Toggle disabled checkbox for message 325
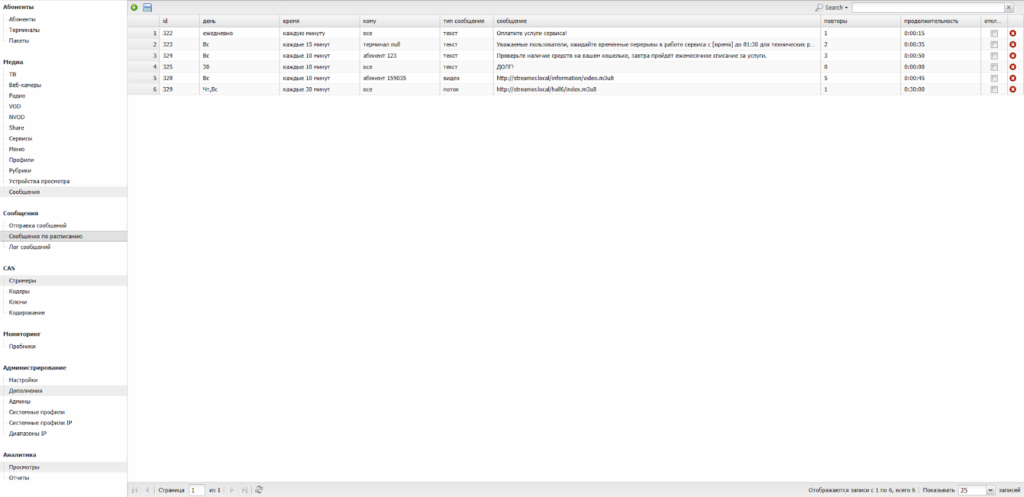 pyautogui.click(x=993, y=67)
